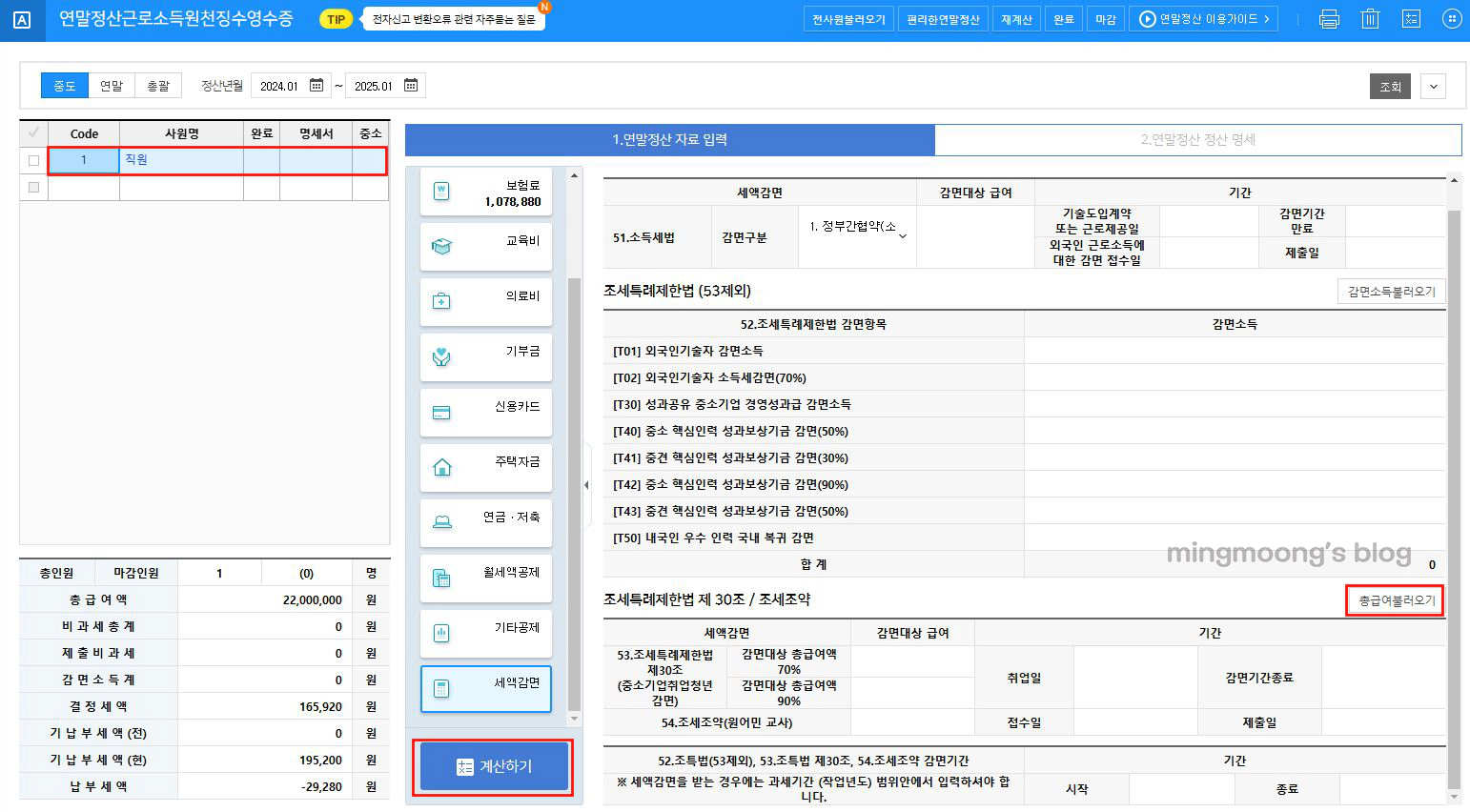
Task: Toggle the header select-all checkbox
Action: tap(33, 133)
